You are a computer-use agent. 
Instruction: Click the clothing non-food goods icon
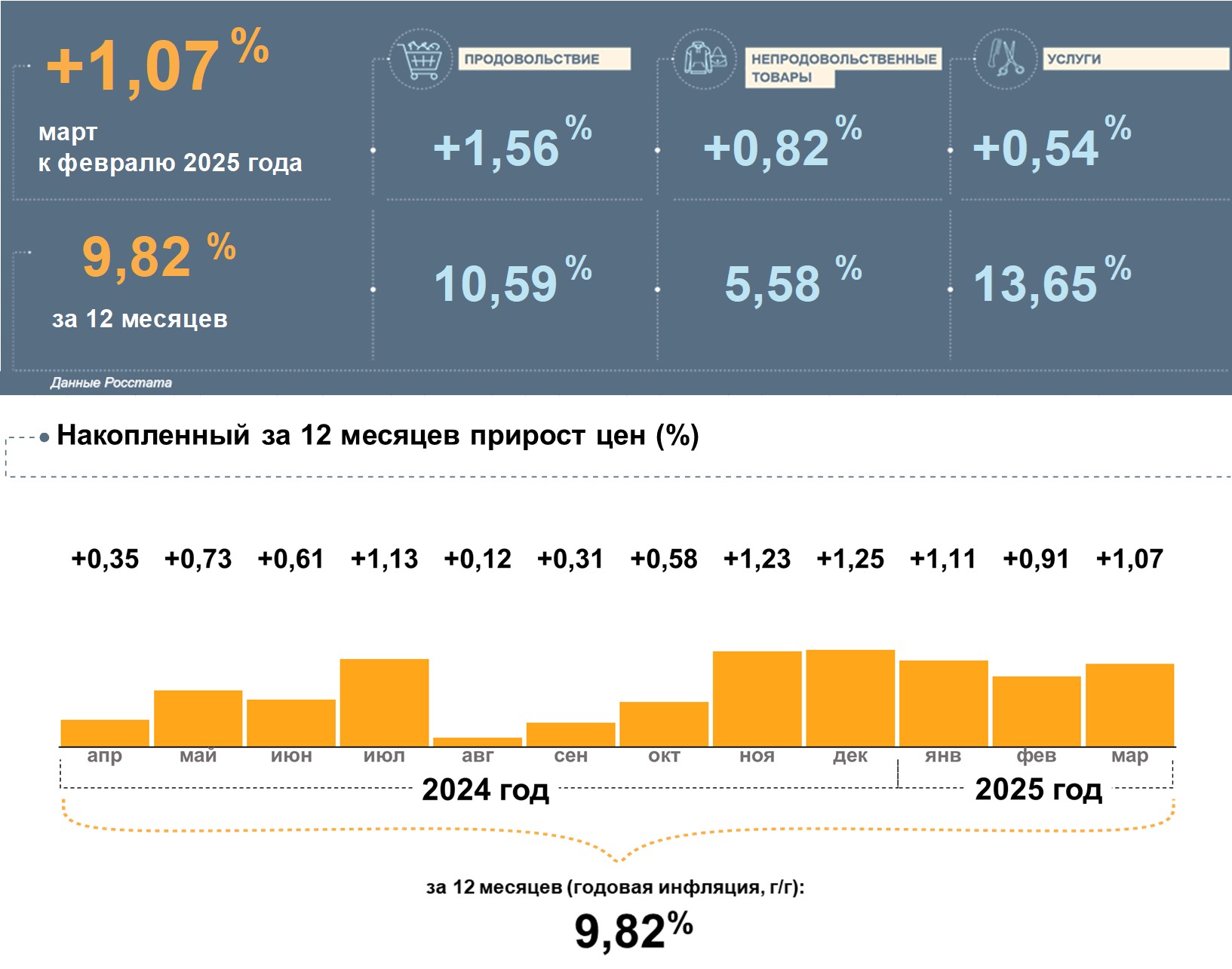[704, 59]
